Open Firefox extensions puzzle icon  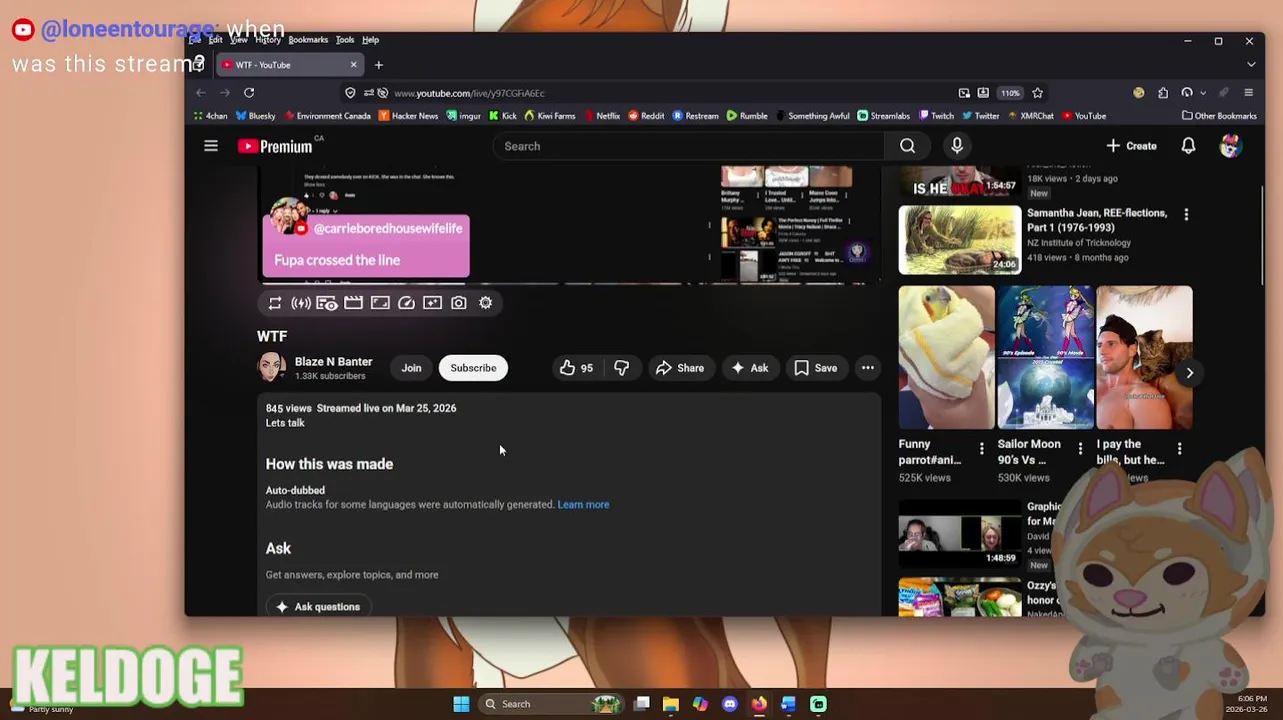click(1163, 93)
